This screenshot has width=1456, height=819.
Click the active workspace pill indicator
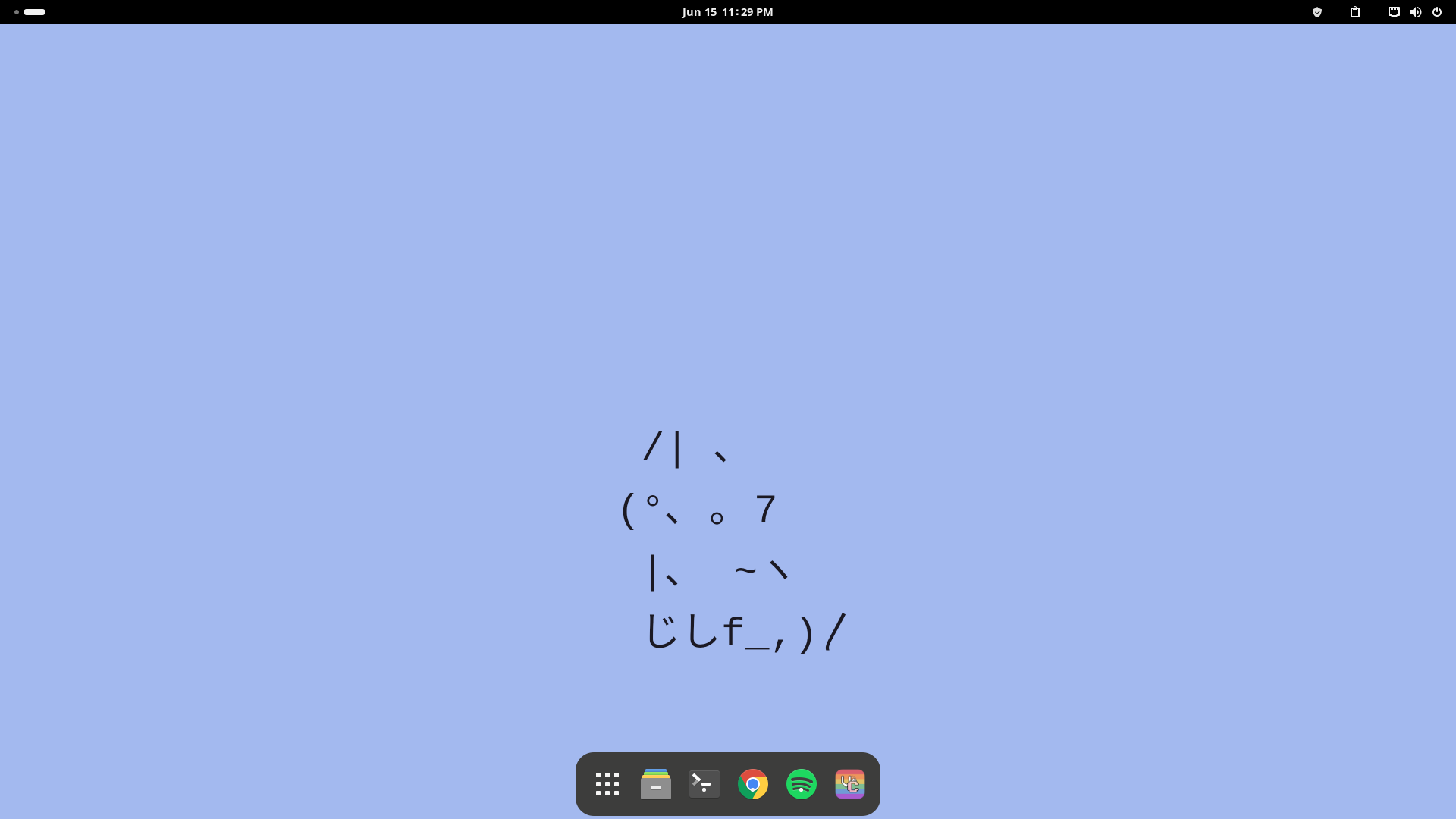click(35, 12)
